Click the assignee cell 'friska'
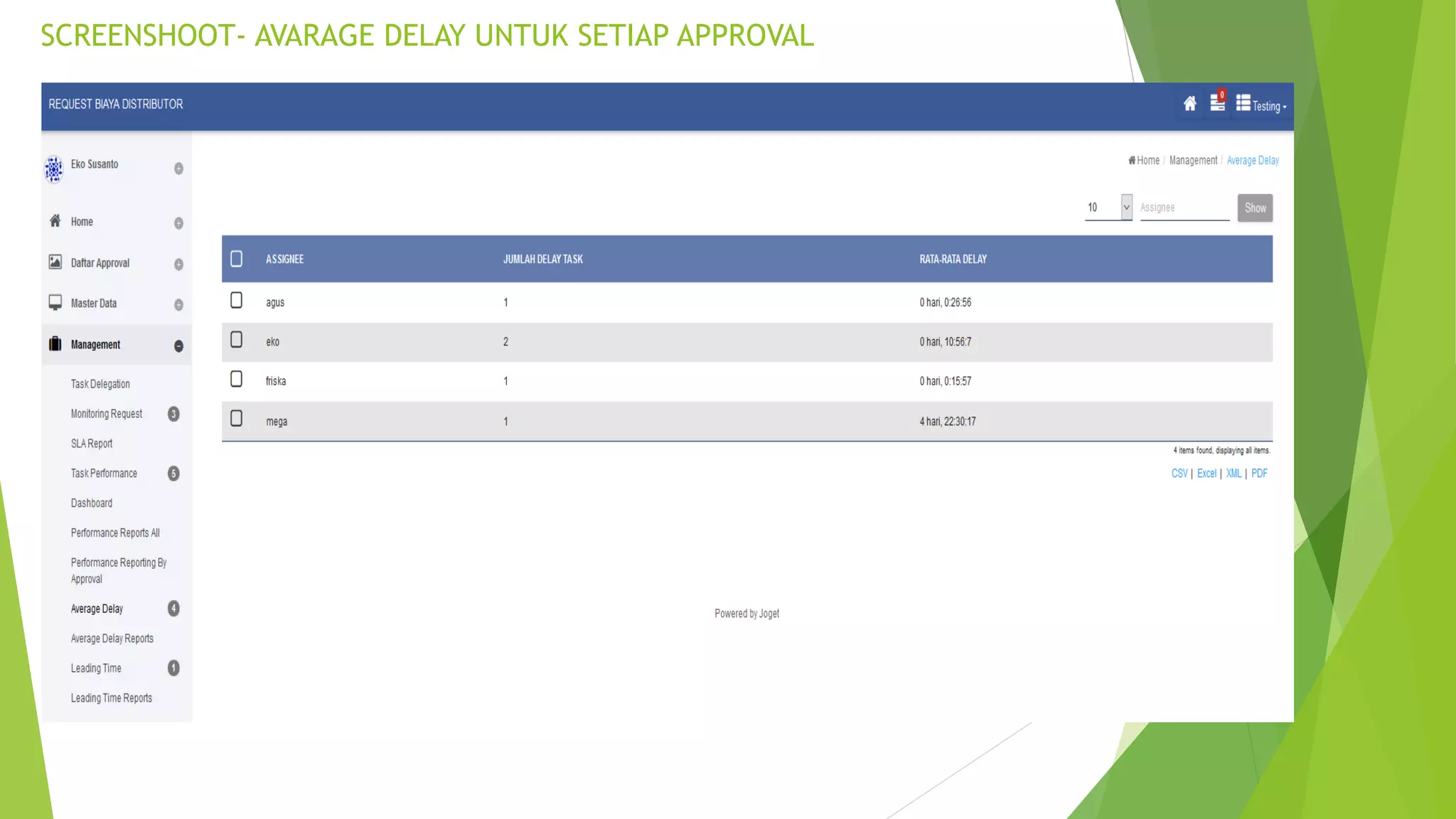 (x=276, y=381)
